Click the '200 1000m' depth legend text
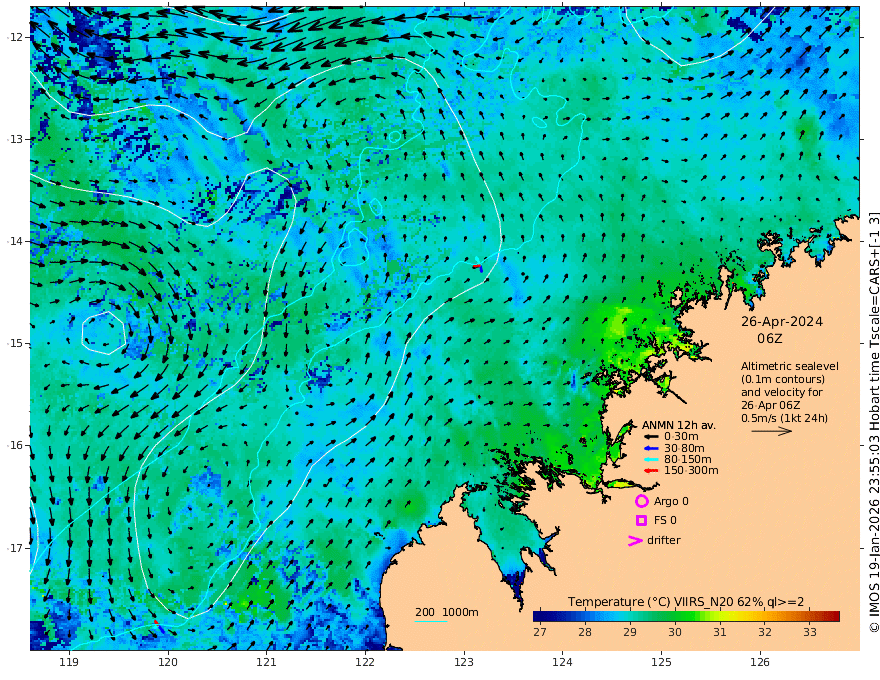The height and width of the screenshot is (680, 880). pos(447,612)
